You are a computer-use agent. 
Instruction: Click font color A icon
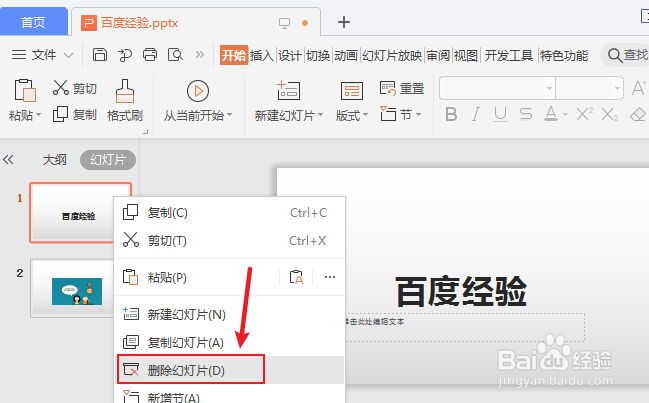click(x=550, y=114)
